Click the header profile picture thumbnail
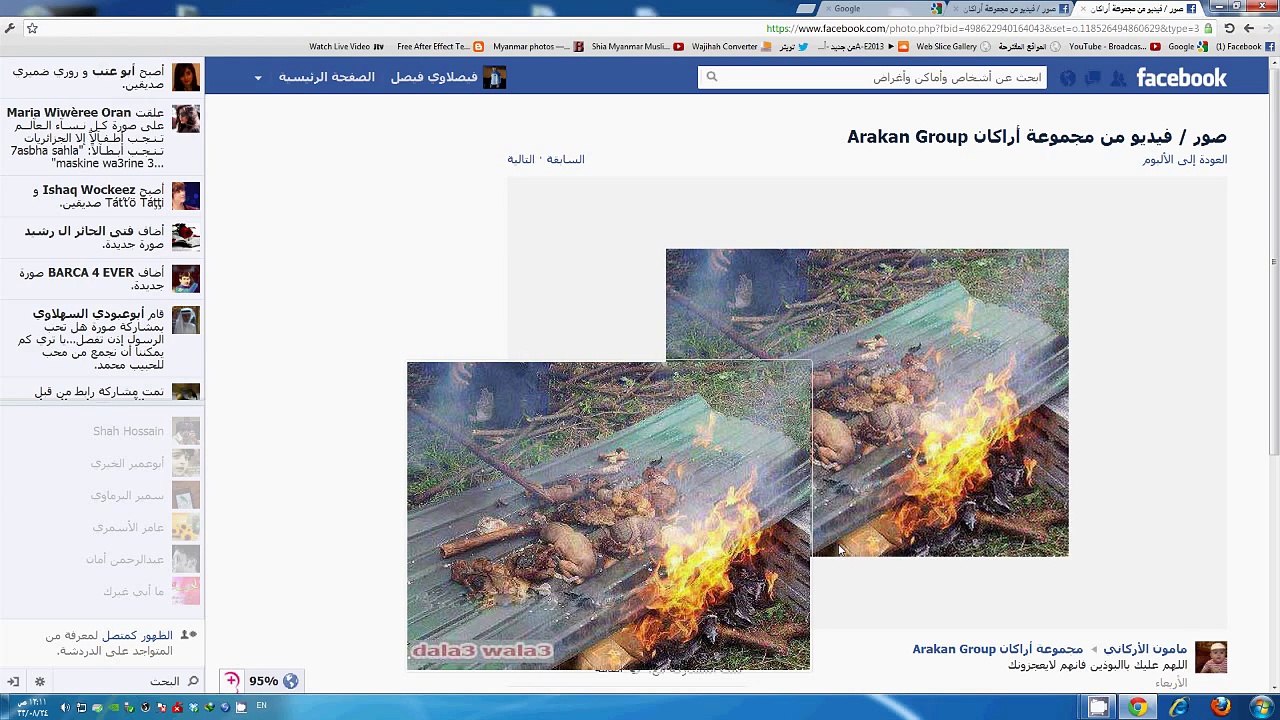Image resolution: width=1280 pixels, height=720 pixels. tap(495, 77)
